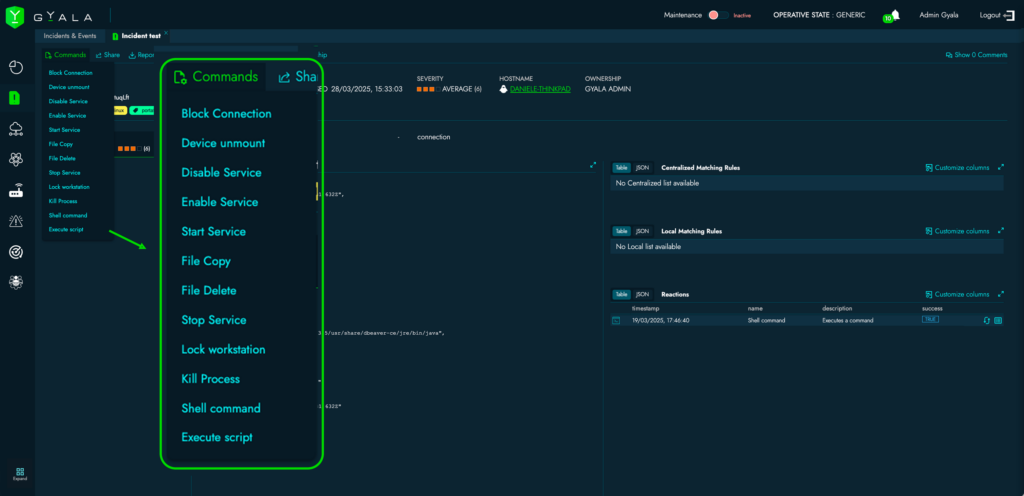Click the green incidents sidebar icon
The image size is (1024, 496).
pos(15,98)
